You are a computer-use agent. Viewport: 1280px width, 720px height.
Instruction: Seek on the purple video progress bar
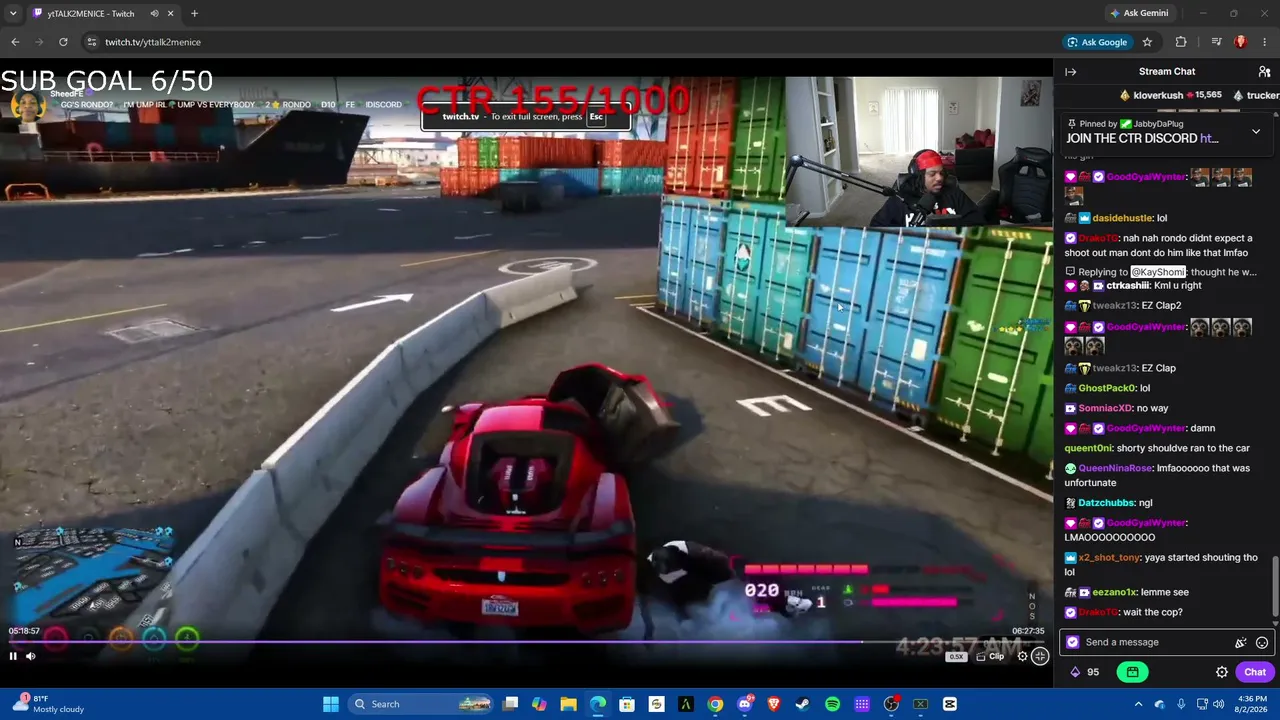click(526, 642)
